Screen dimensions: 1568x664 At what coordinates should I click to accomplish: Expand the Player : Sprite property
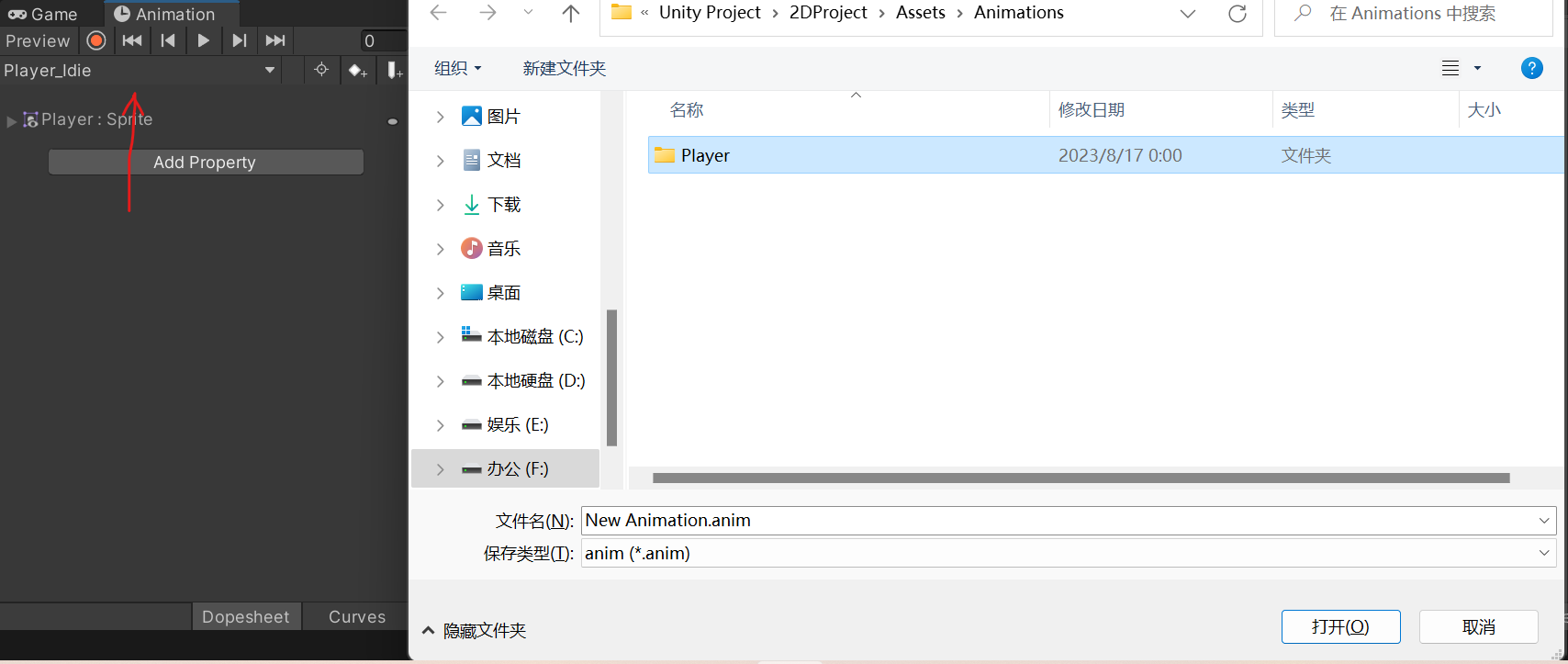coord(12,120)
